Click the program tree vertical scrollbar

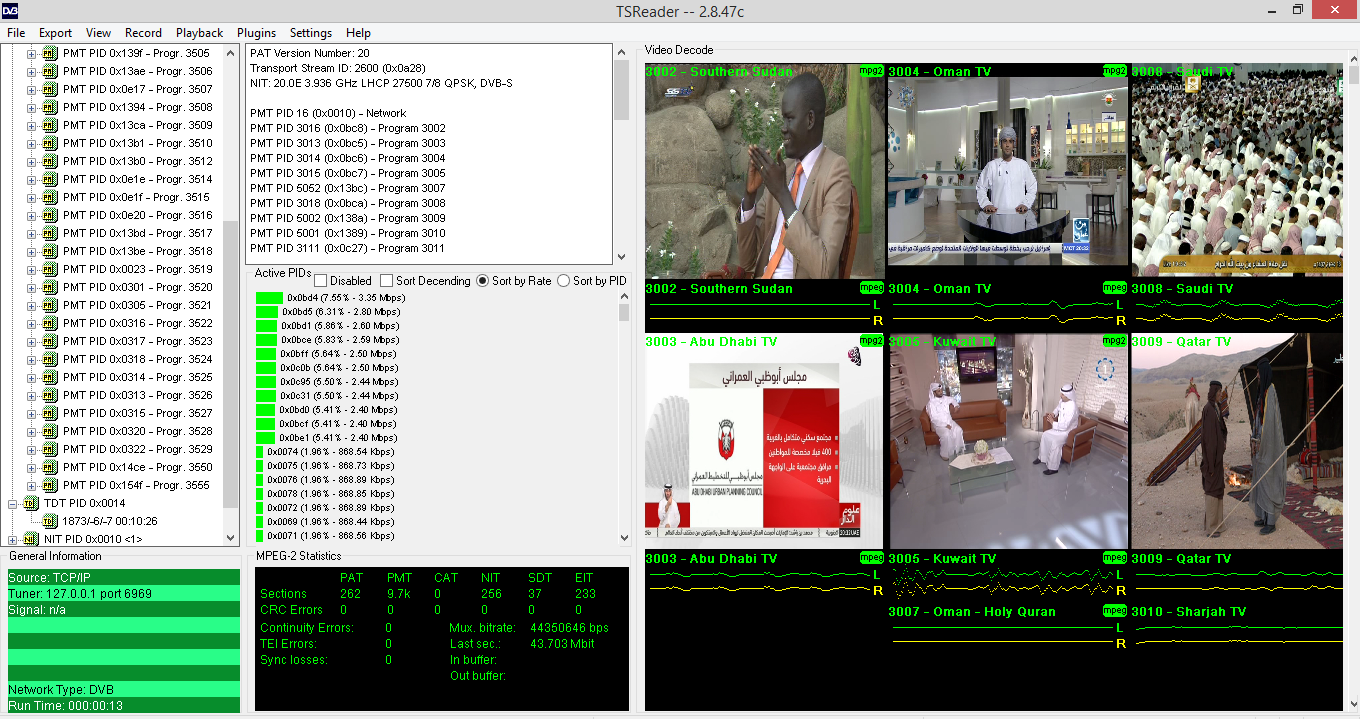click(x=231, y=295)
